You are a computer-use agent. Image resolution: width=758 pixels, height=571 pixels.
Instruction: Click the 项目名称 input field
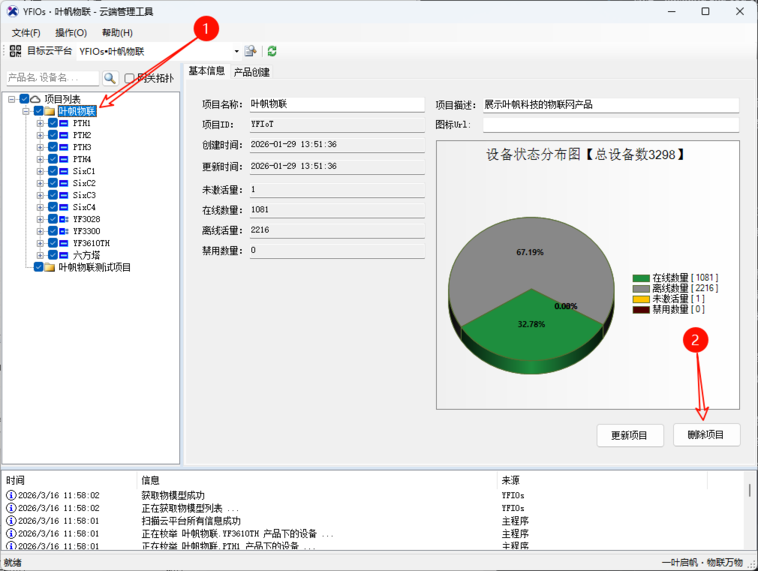[x=337, y=104]
